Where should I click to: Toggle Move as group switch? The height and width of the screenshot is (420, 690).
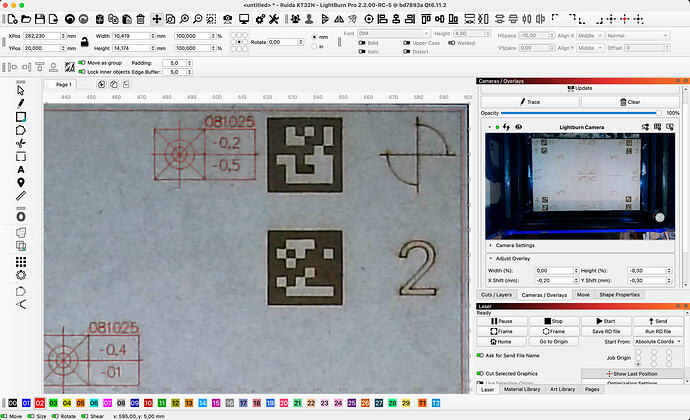(x=82, y=63)
